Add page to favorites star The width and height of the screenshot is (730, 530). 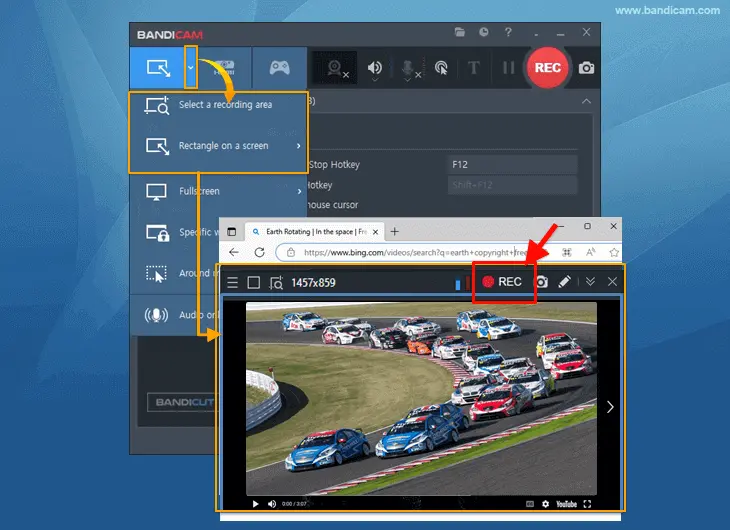(x=614, y=252)
